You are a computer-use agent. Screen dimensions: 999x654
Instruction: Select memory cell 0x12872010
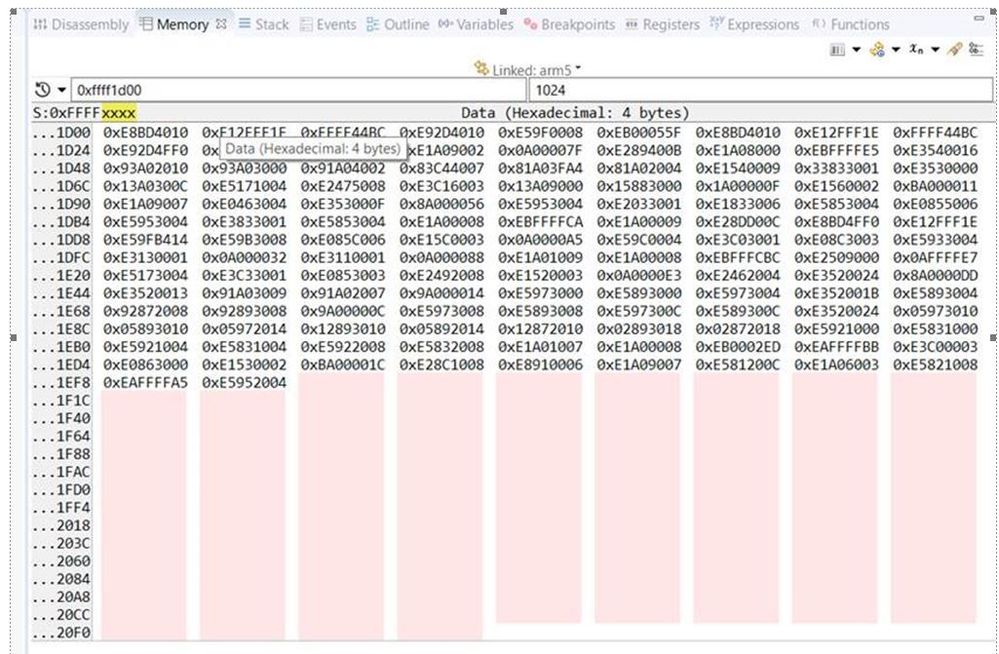pos(540,329)
